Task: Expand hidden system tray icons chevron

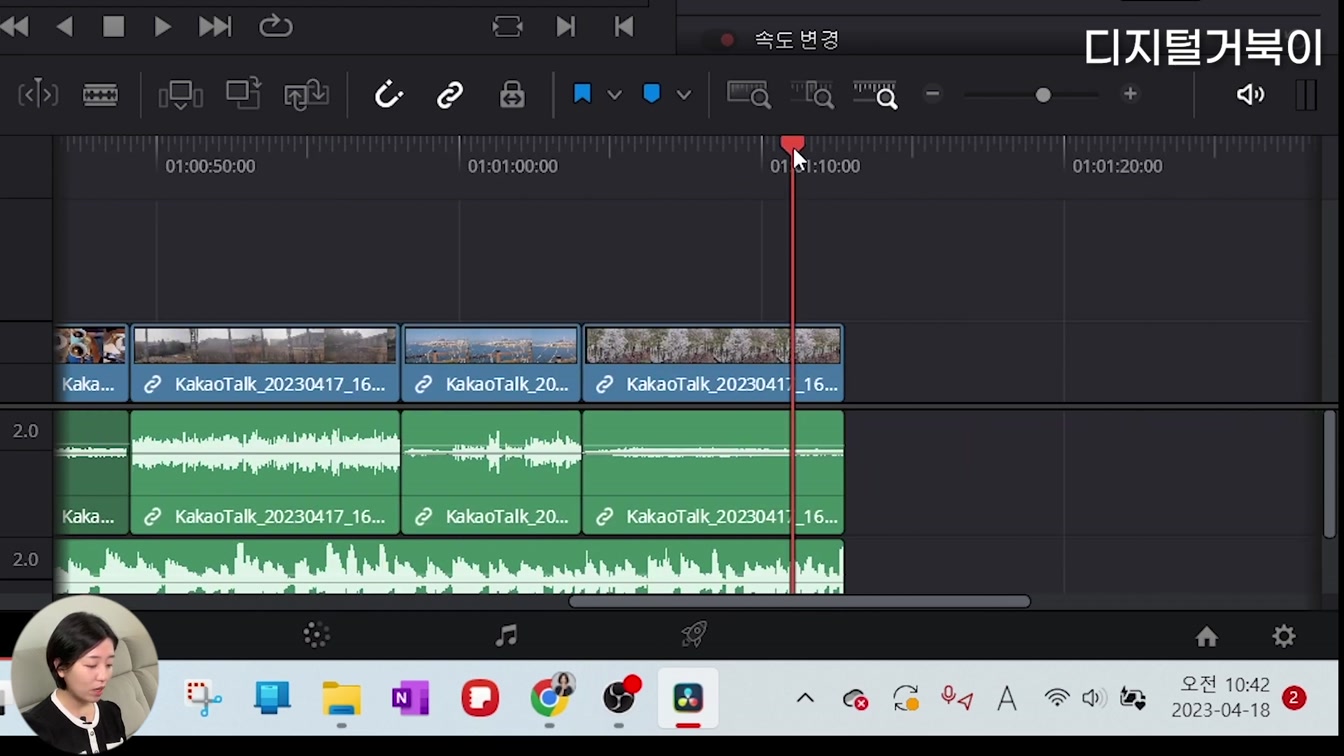Action: coord(805,698)
